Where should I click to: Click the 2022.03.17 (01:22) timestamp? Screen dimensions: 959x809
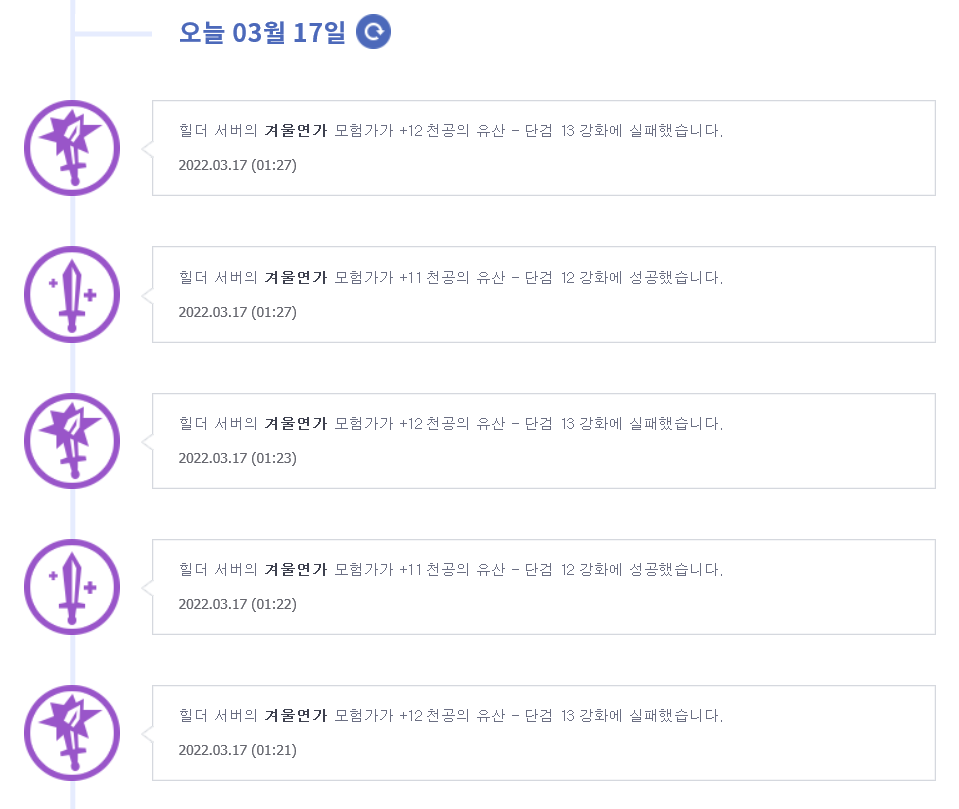click(x=237, y=604)
